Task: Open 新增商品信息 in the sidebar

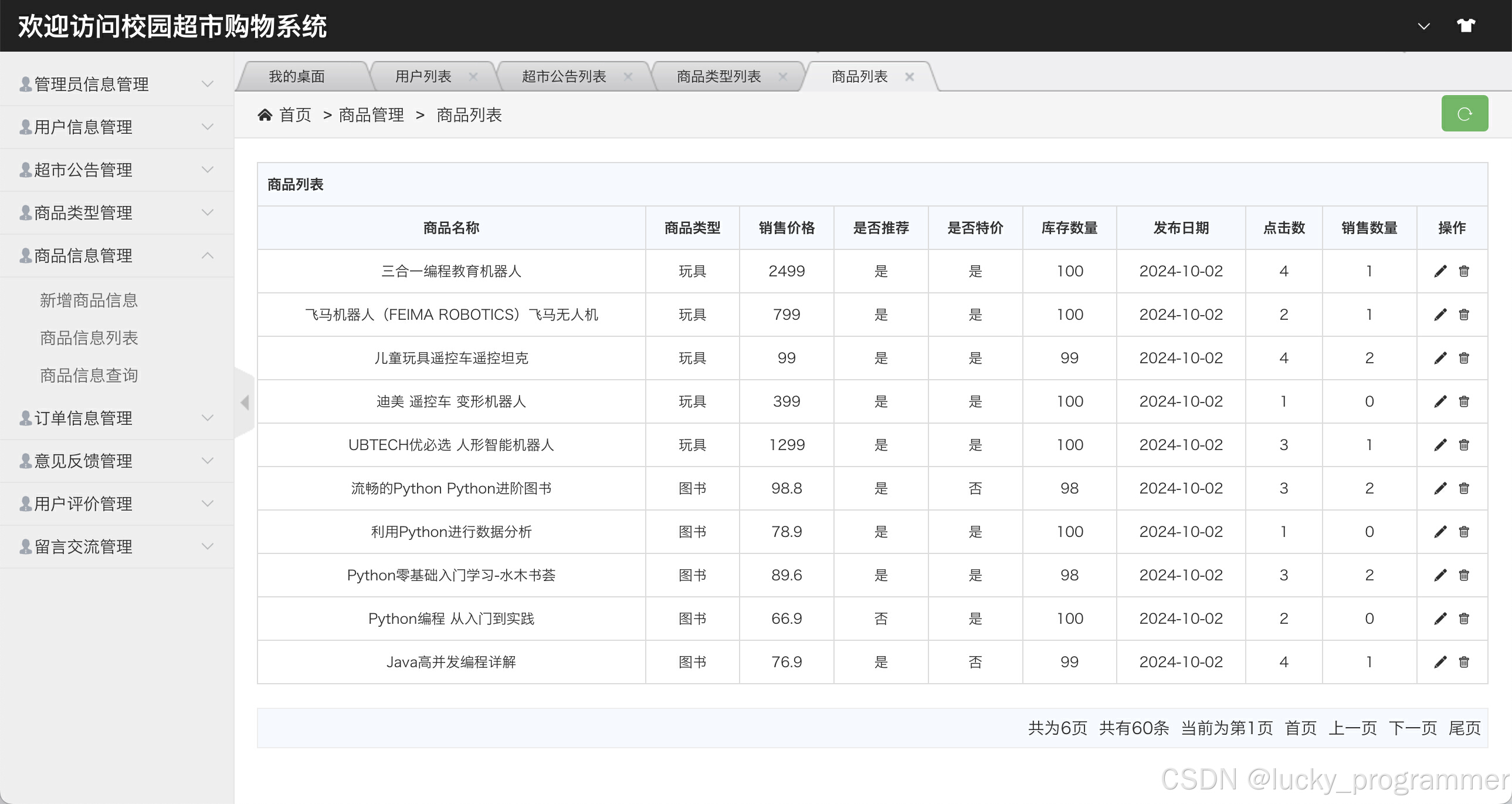Action: tap(89, 300)
